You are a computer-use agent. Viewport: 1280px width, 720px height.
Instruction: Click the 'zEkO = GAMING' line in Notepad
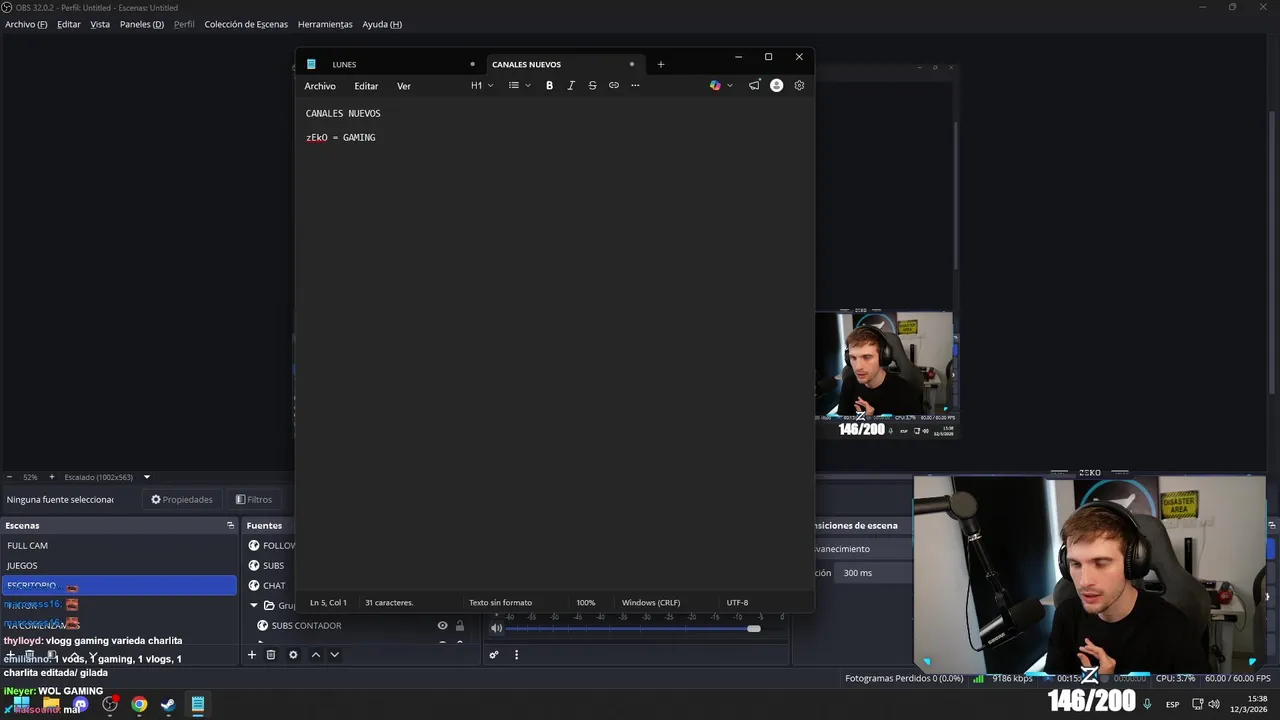pyautogui.click(x=341, y=138)
